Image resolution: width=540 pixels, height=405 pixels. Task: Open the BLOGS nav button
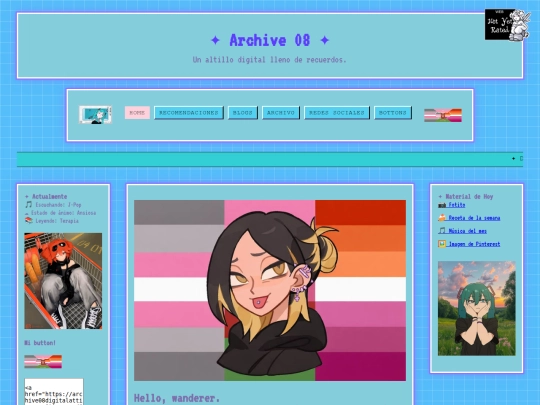point(242,113)
